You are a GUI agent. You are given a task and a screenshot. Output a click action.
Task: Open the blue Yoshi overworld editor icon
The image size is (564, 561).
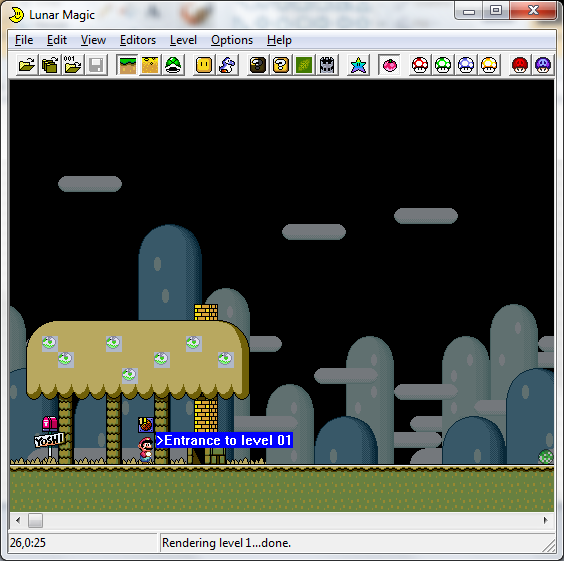click(227, 65)
